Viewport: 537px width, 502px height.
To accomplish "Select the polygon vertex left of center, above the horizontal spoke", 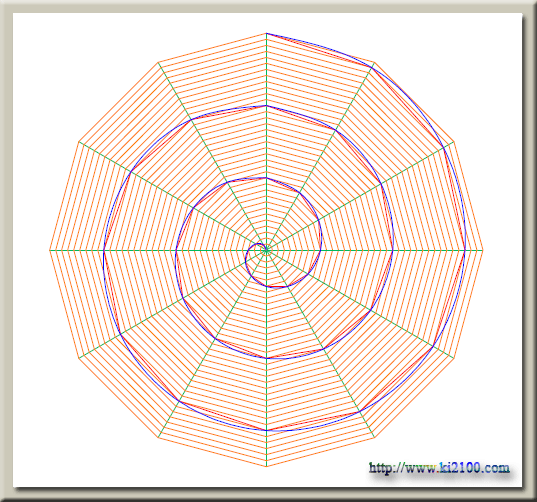I will (79, 142).
